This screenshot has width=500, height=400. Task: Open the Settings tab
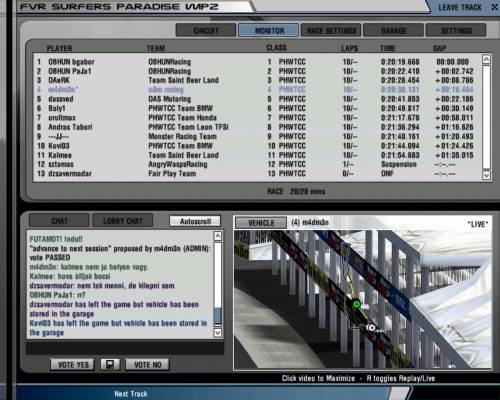[456, 31]
